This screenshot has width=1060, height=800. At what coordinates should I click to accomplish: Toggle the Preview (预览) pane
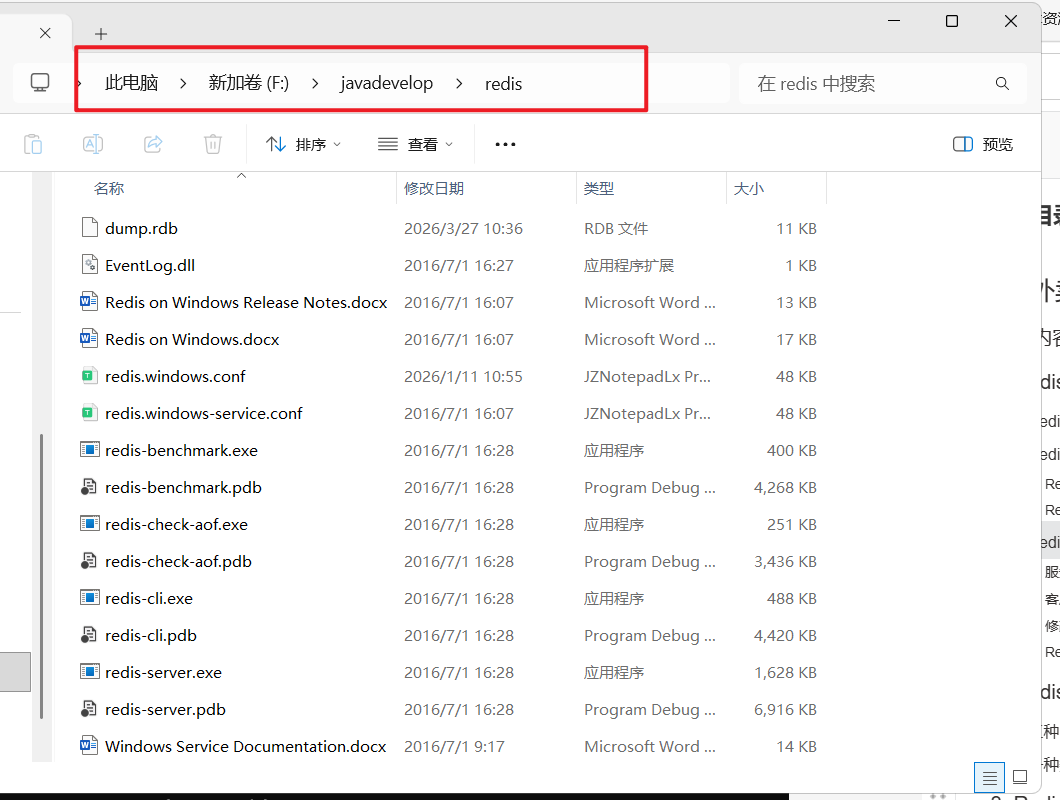pos(983,144)
